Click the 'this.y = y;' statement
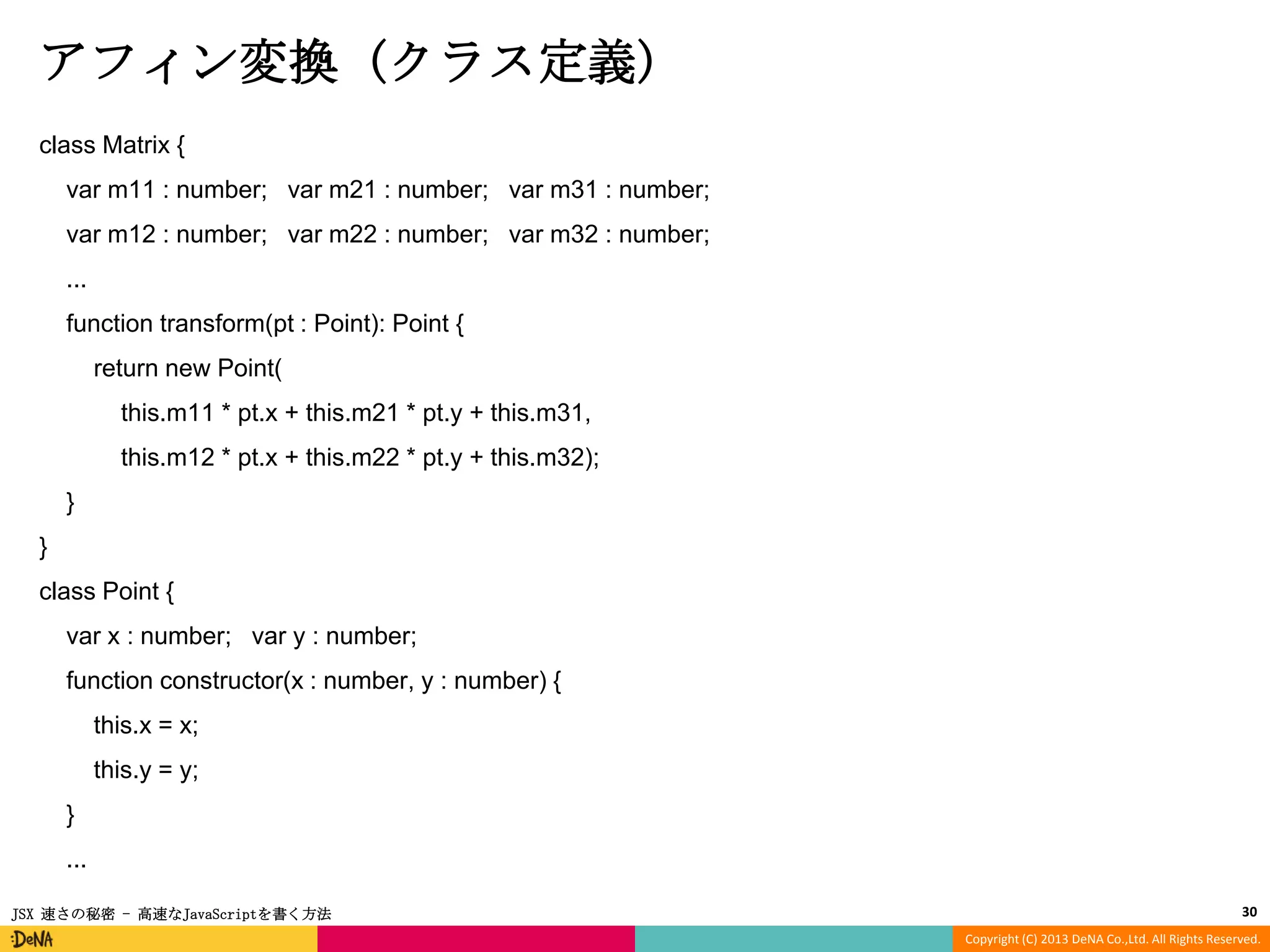 point(146,770)
